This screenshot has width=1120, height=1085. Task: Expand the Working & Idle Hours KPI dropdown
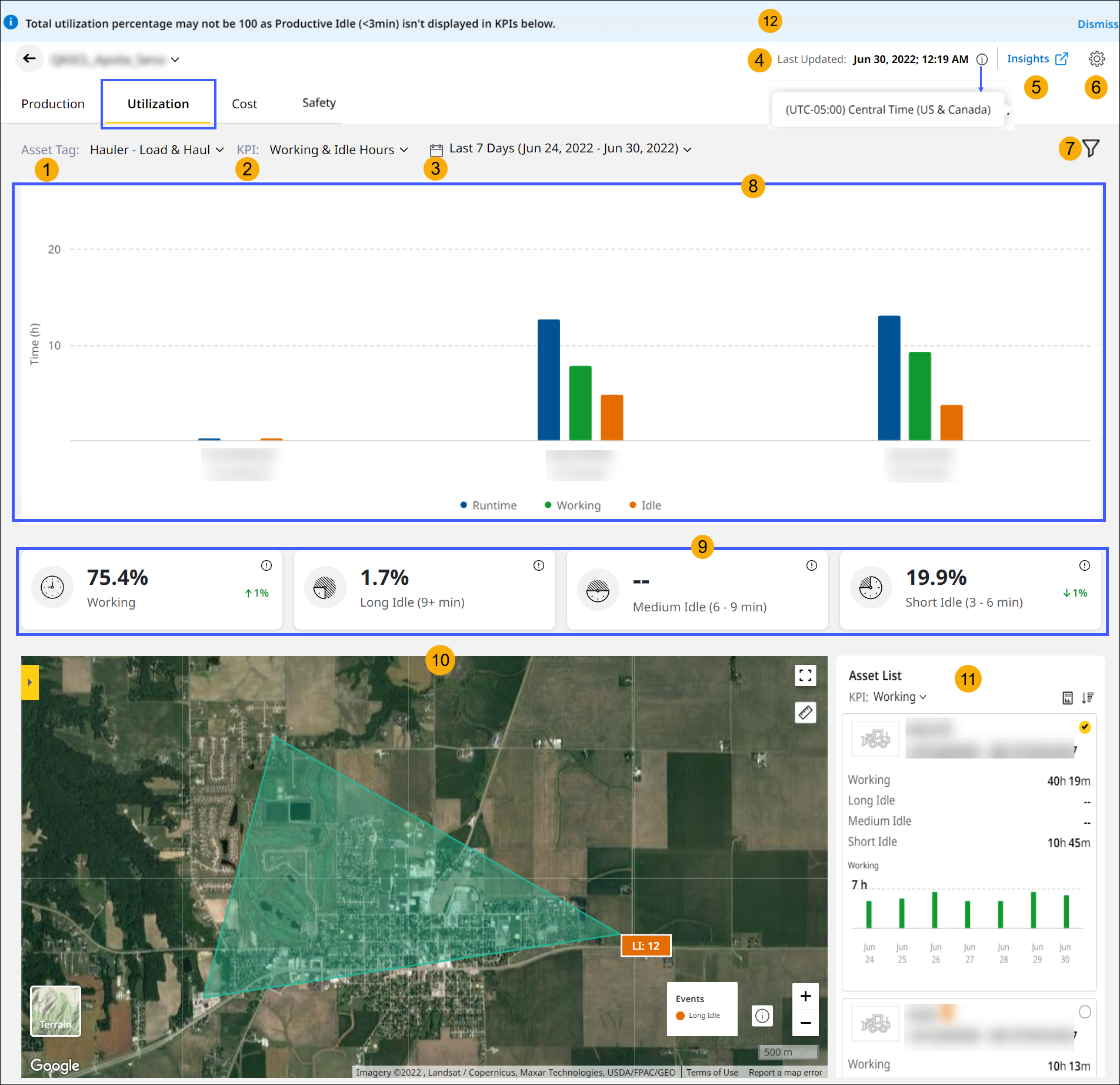[x=338, y=150]
